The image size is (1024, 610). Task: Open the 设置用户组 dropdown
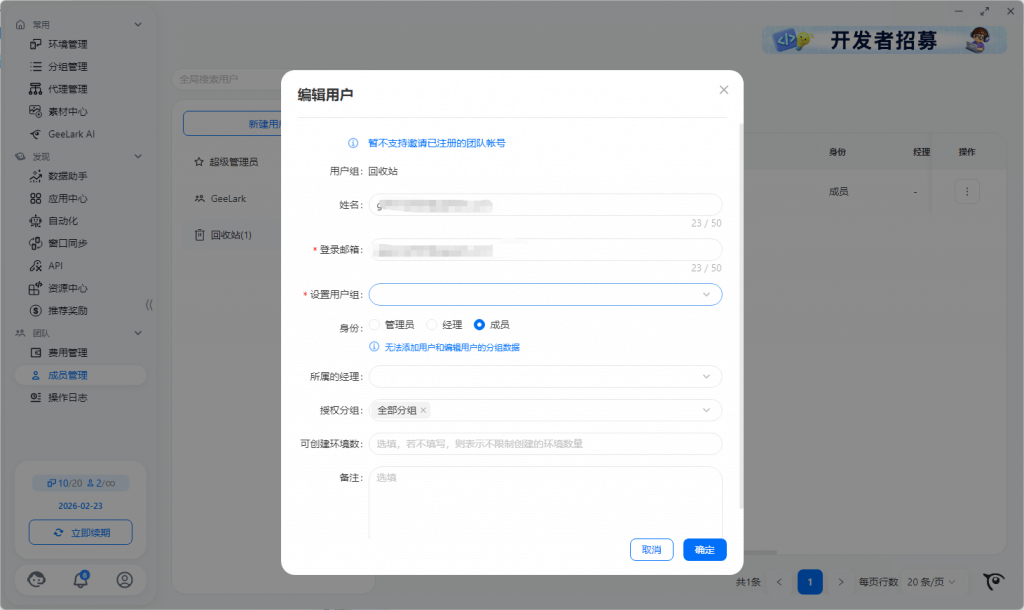(x=545, y=294)
